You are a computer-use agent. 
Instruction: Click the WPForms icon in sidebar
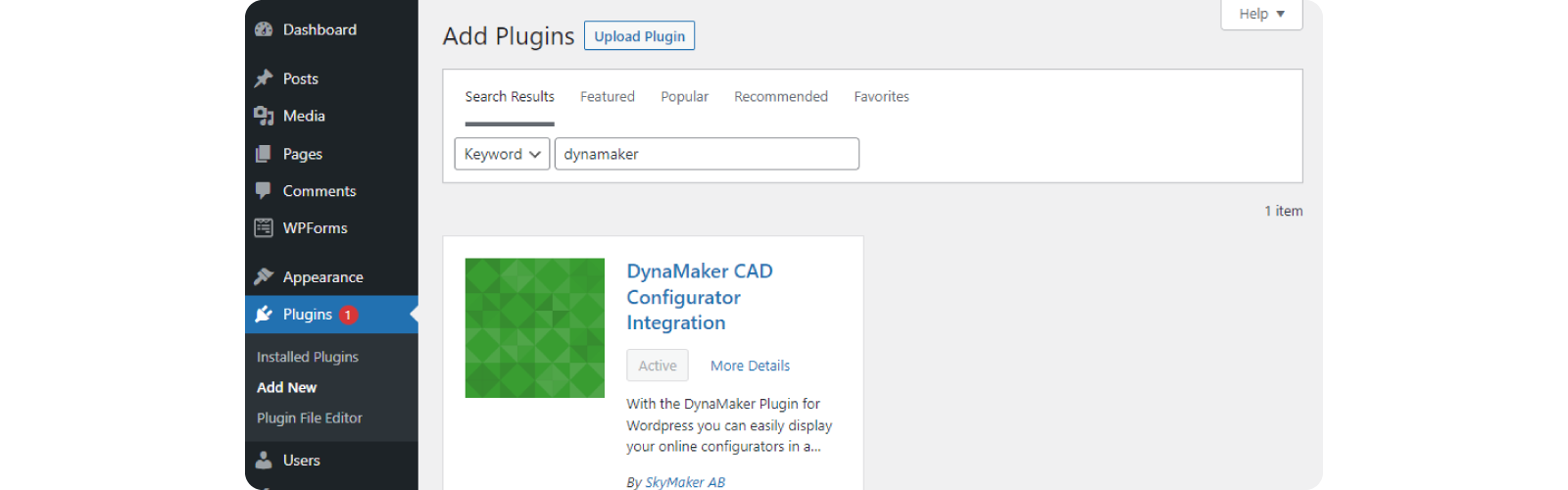(264, 228)
